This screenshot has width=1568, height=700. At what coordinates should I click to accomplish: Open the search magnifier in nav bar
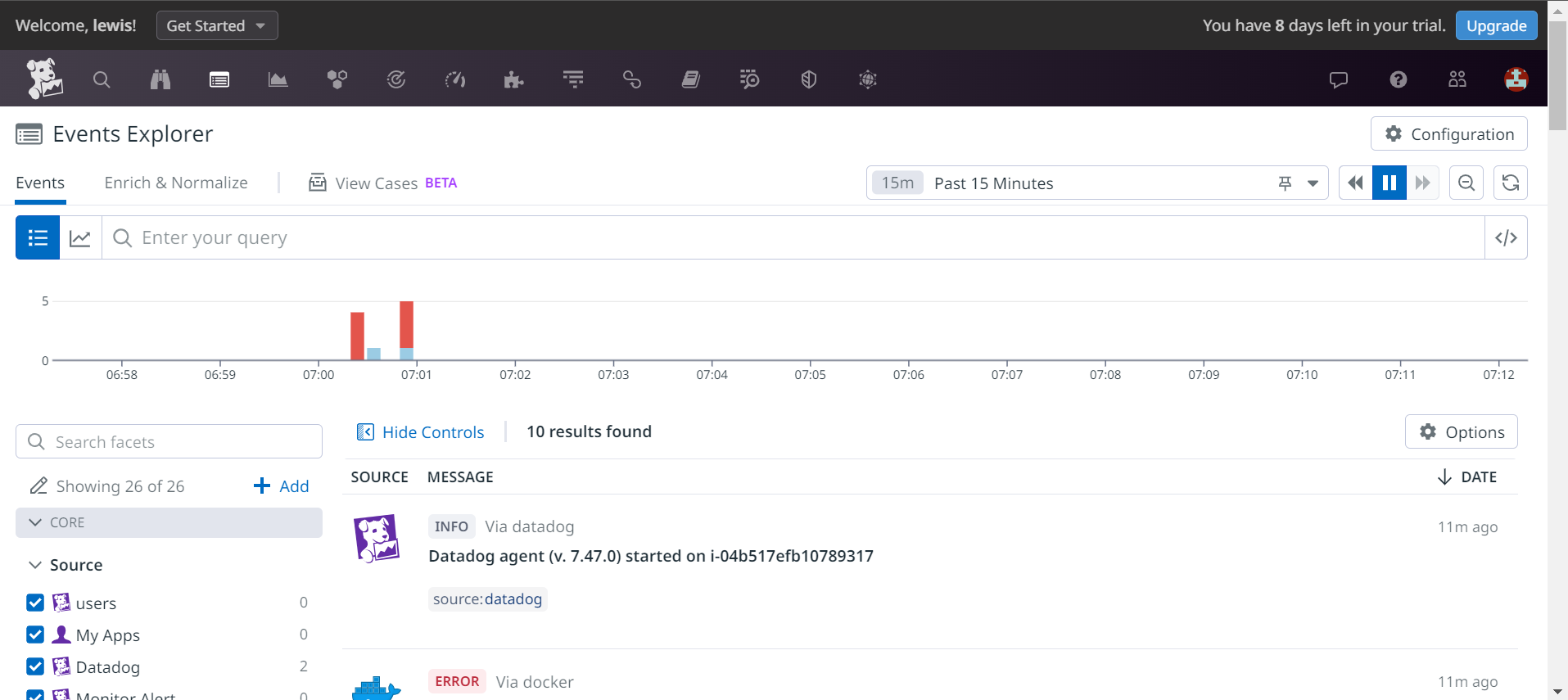[102, 79]
